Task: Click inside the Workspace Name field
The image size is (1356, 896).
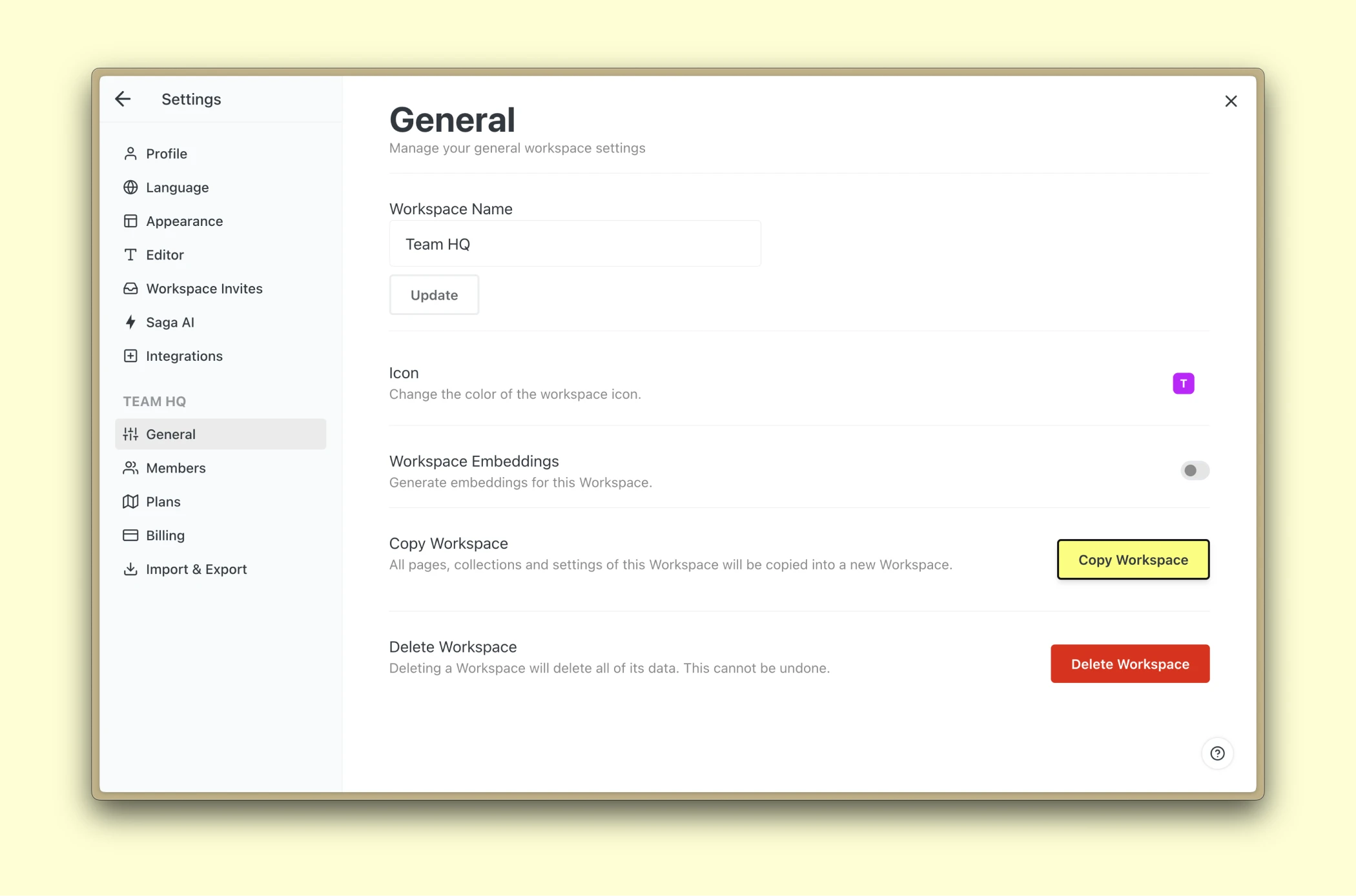Action: (x=575, y=243)
